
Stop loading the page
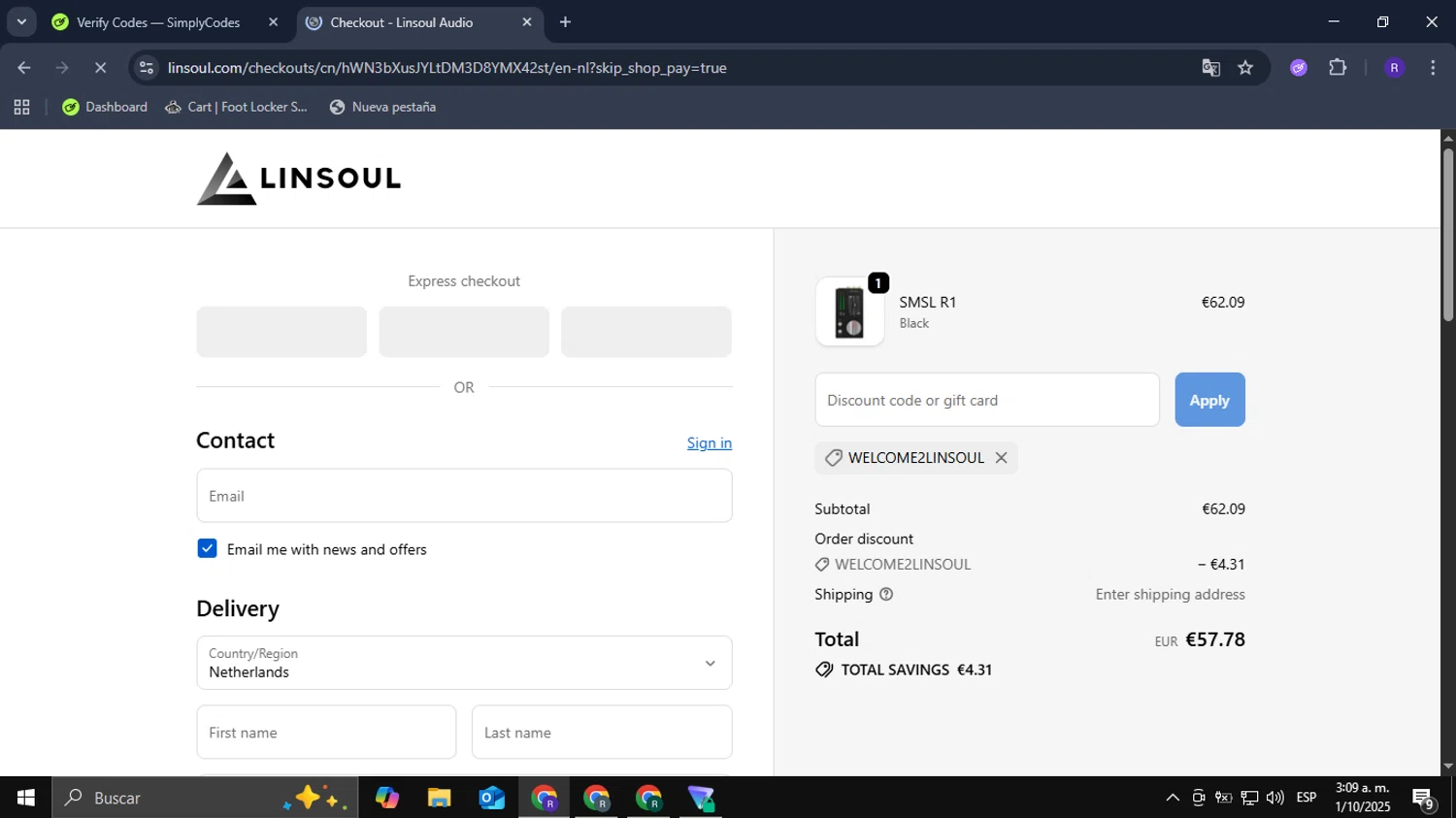click(100, 68)
